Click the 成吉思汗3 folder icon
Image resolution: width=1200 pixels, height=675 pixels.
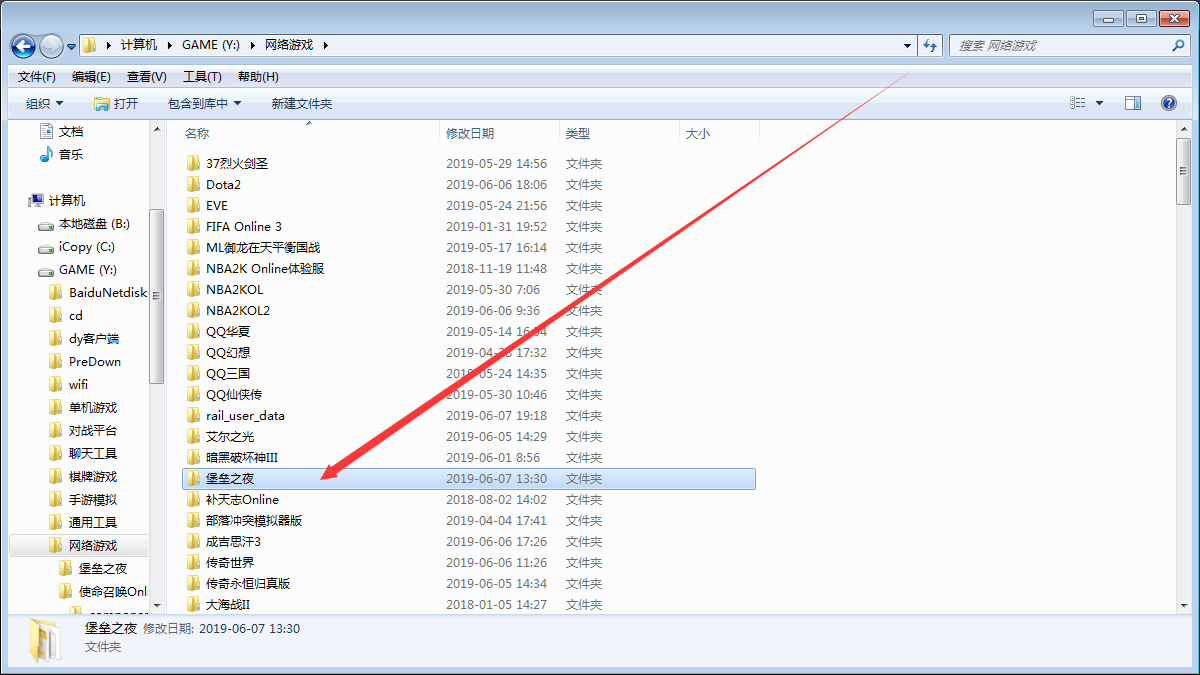pyautogui.click(x=194, y=541)
